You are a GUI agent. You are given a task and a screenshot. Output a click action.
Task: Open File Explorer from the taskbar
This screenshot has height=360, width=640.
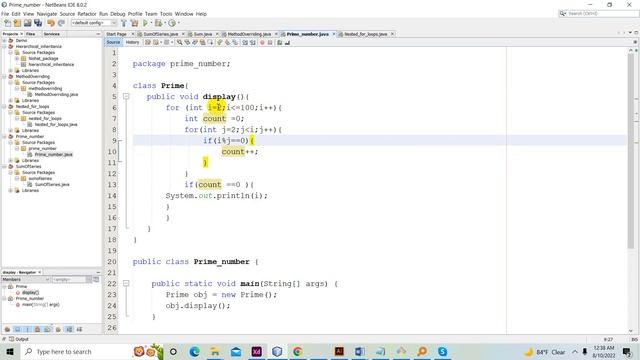[x=215, y=351]
